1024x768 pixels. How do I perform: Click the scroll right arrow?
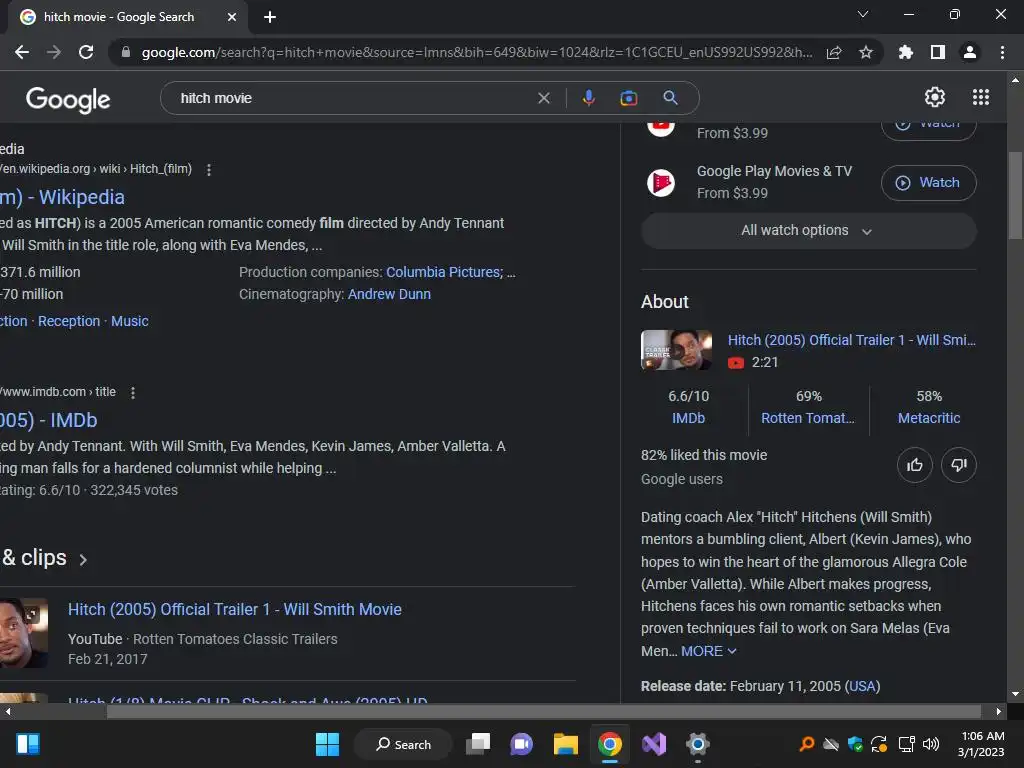point(999,711)
